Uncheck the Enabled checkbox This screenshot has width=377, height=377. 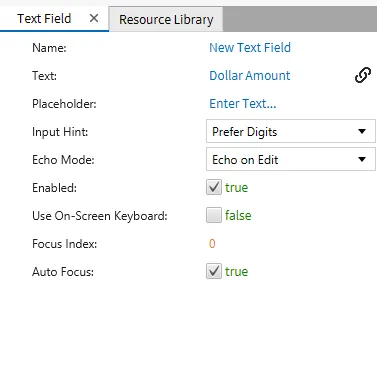[x=214, y=187]
